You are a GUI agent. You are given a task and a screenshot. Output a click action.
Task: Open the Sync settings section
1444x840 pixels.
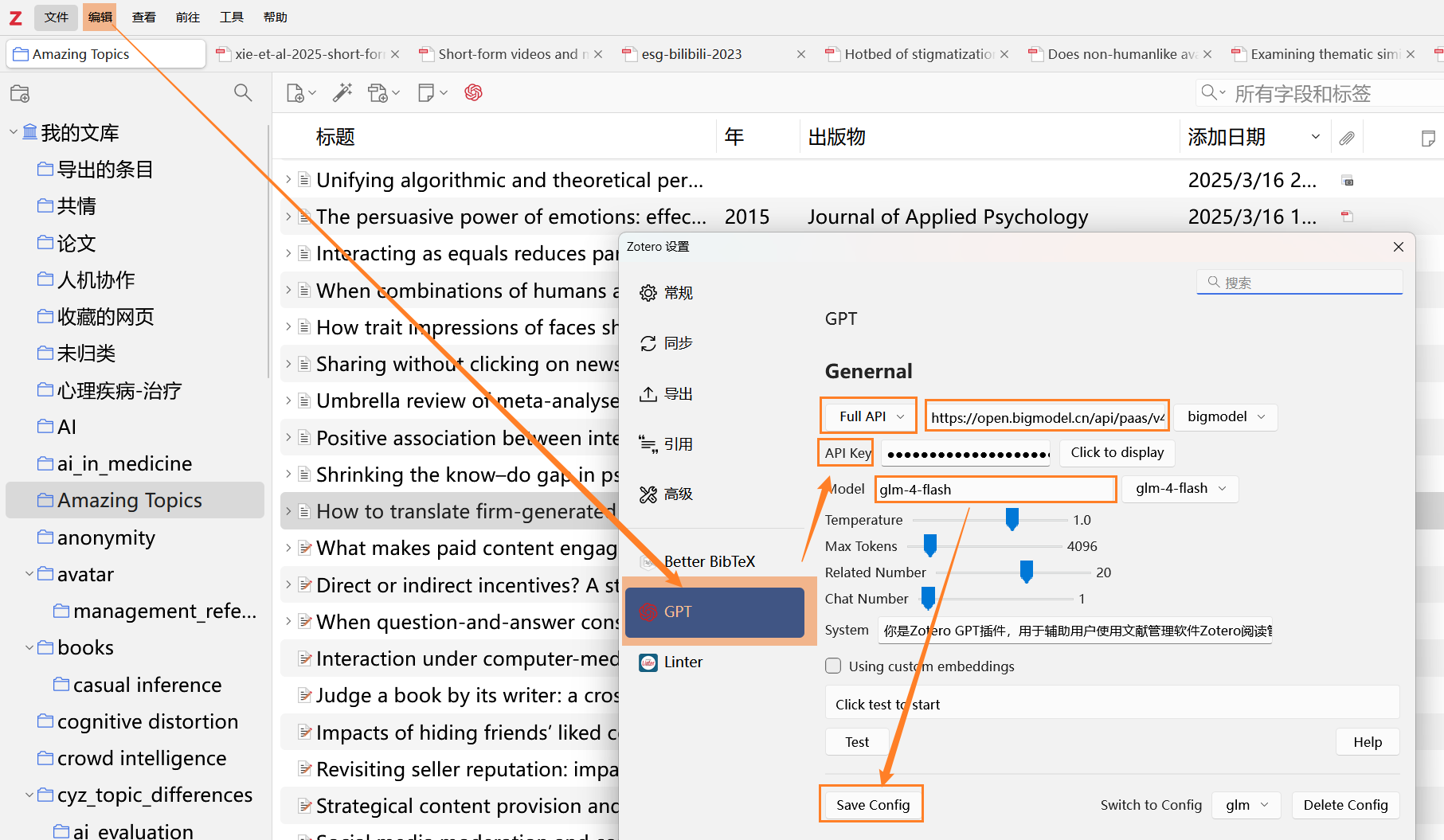pos(677,343)
